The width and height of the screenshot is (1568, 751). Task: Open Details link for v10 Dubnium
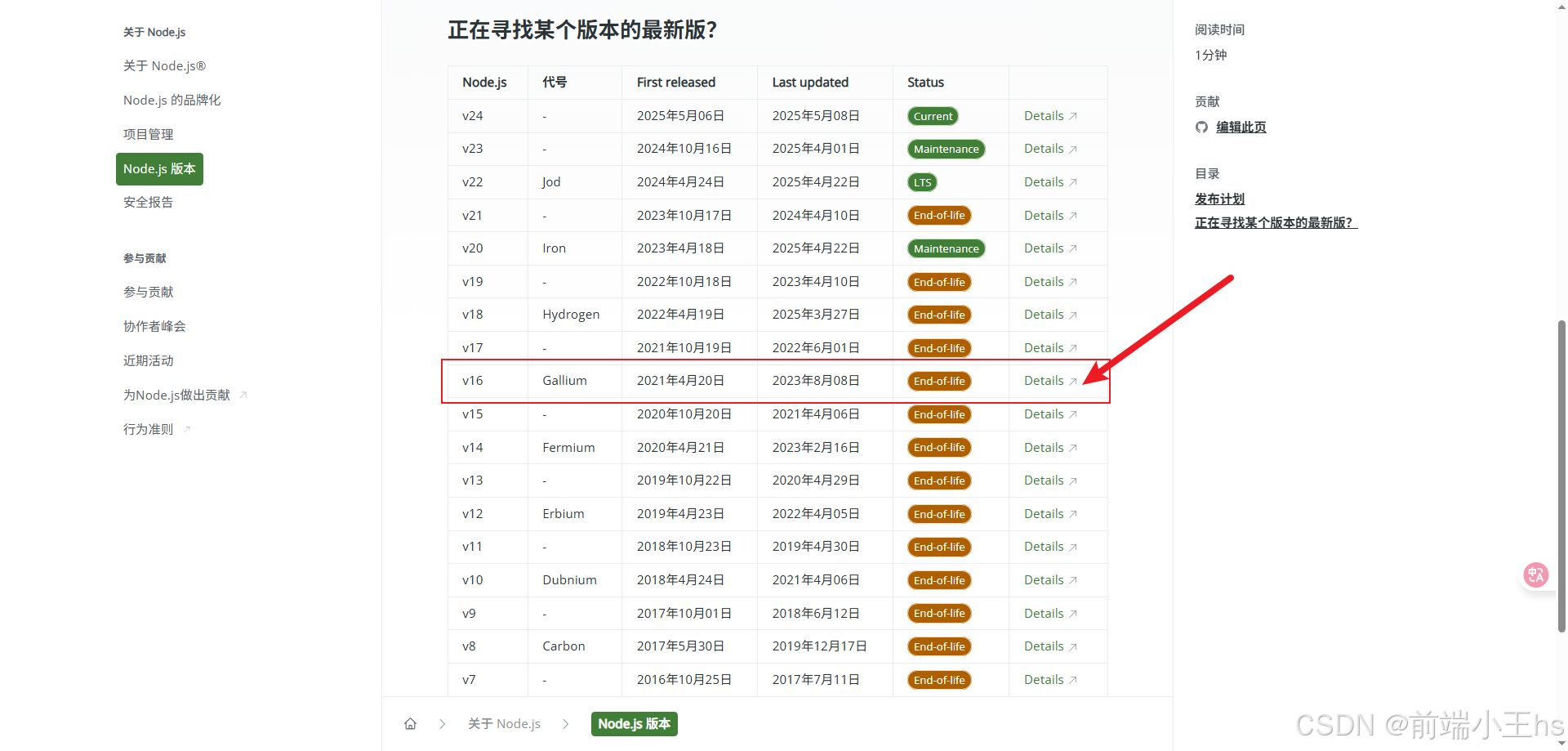pyautogui.click(x=1050, y=580)
